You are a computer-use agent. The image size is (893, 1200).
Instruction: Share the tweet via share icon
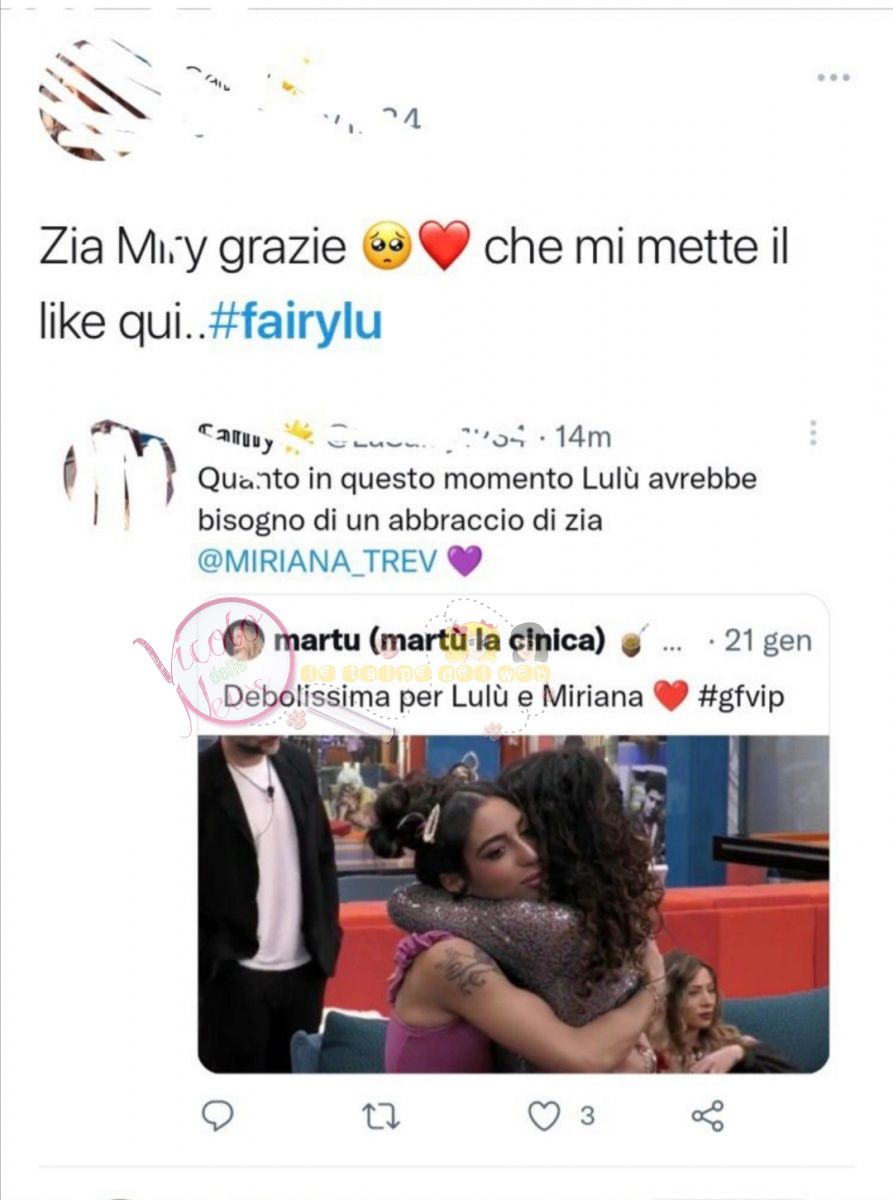pyautogui.click(x=707, y=1116)
